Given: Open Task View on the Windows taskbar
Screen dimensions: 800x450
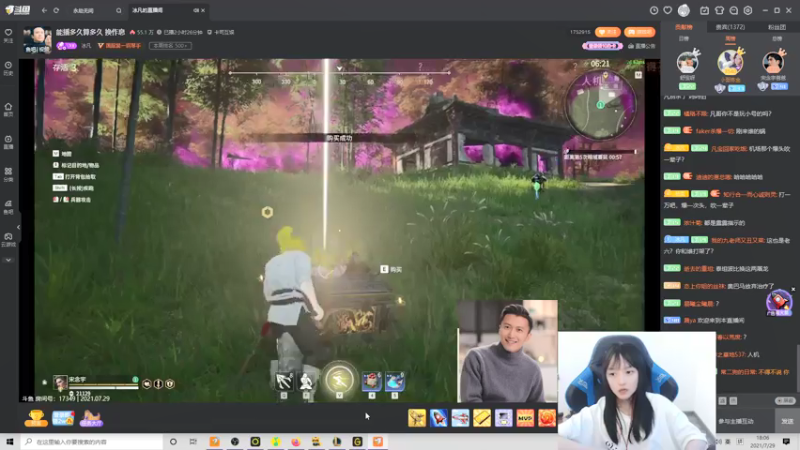Looking at the screenshot, I should 193,442.
